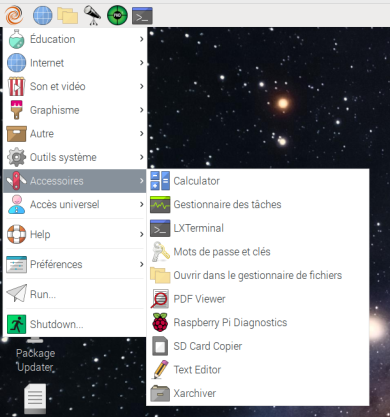This screenshot has width=390, height=417.
Task: Expand the Help submenu arrow
Action: (x=142, y=234)
